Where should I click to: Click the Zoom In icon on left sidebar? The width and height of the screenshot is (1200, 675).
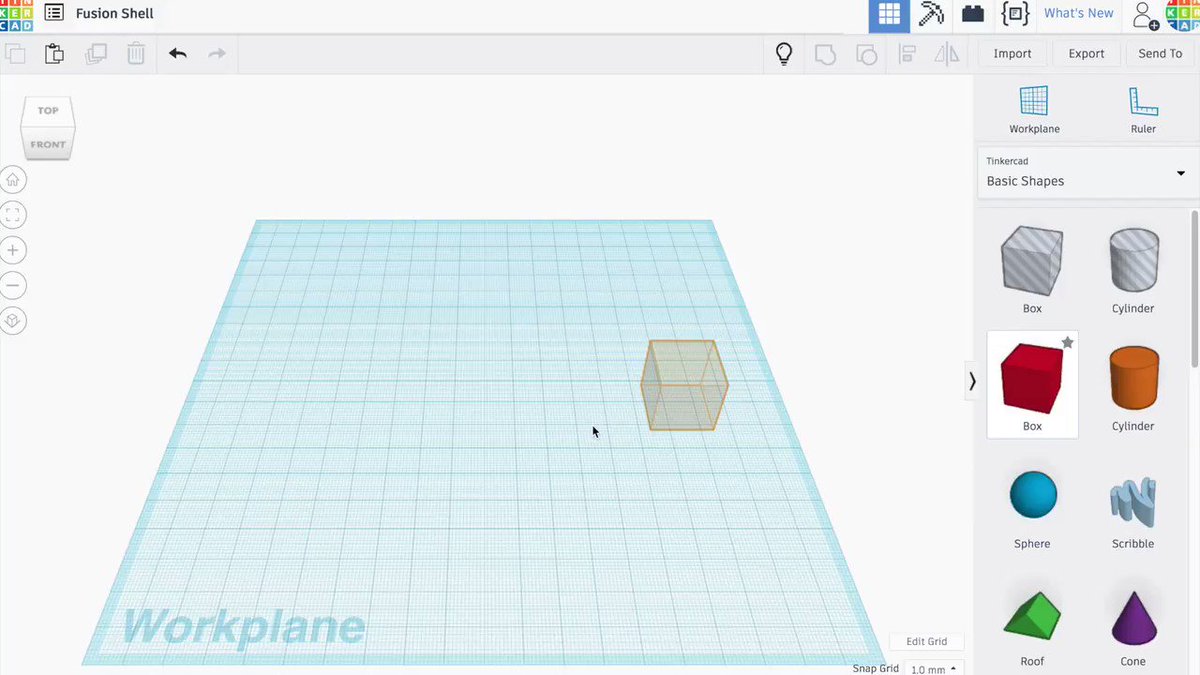coord(13,250)
